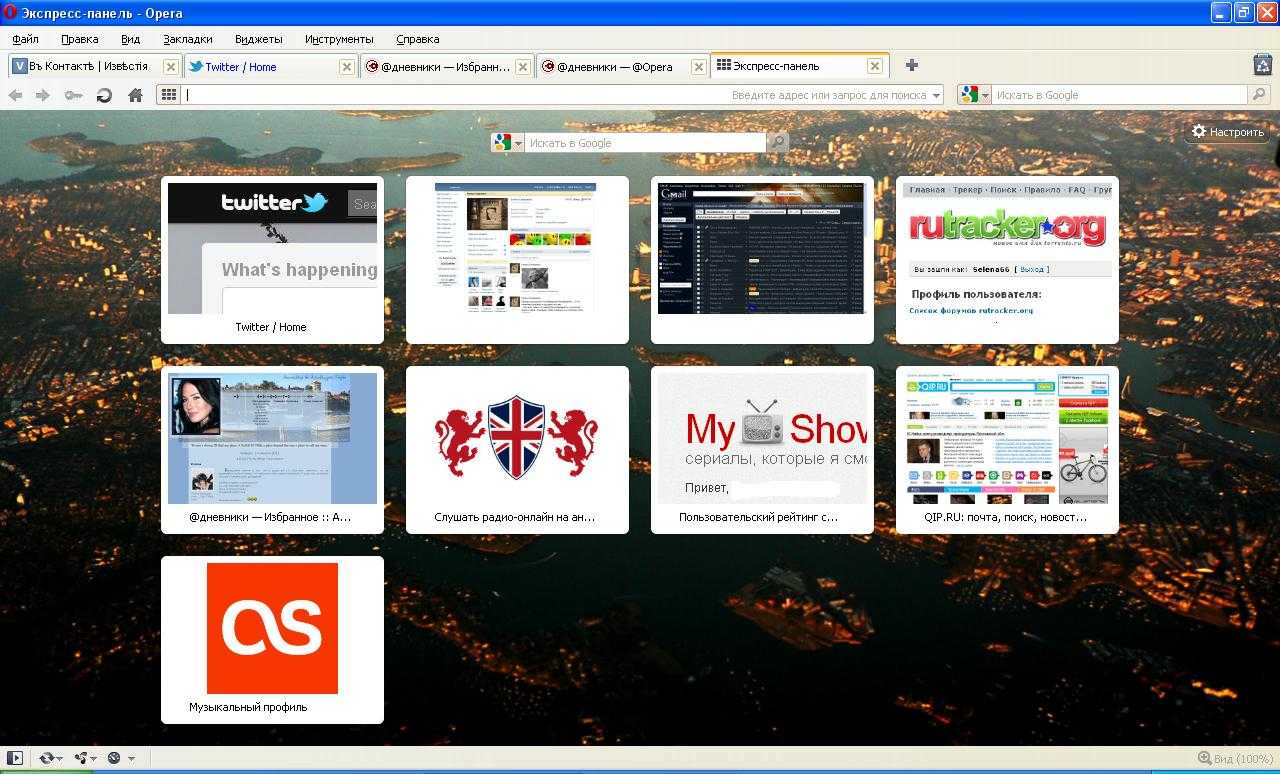Viewport: 1280px width, 774px height.
Task: Focus the Speed Dial Google search field
Action: click(645, 143)
